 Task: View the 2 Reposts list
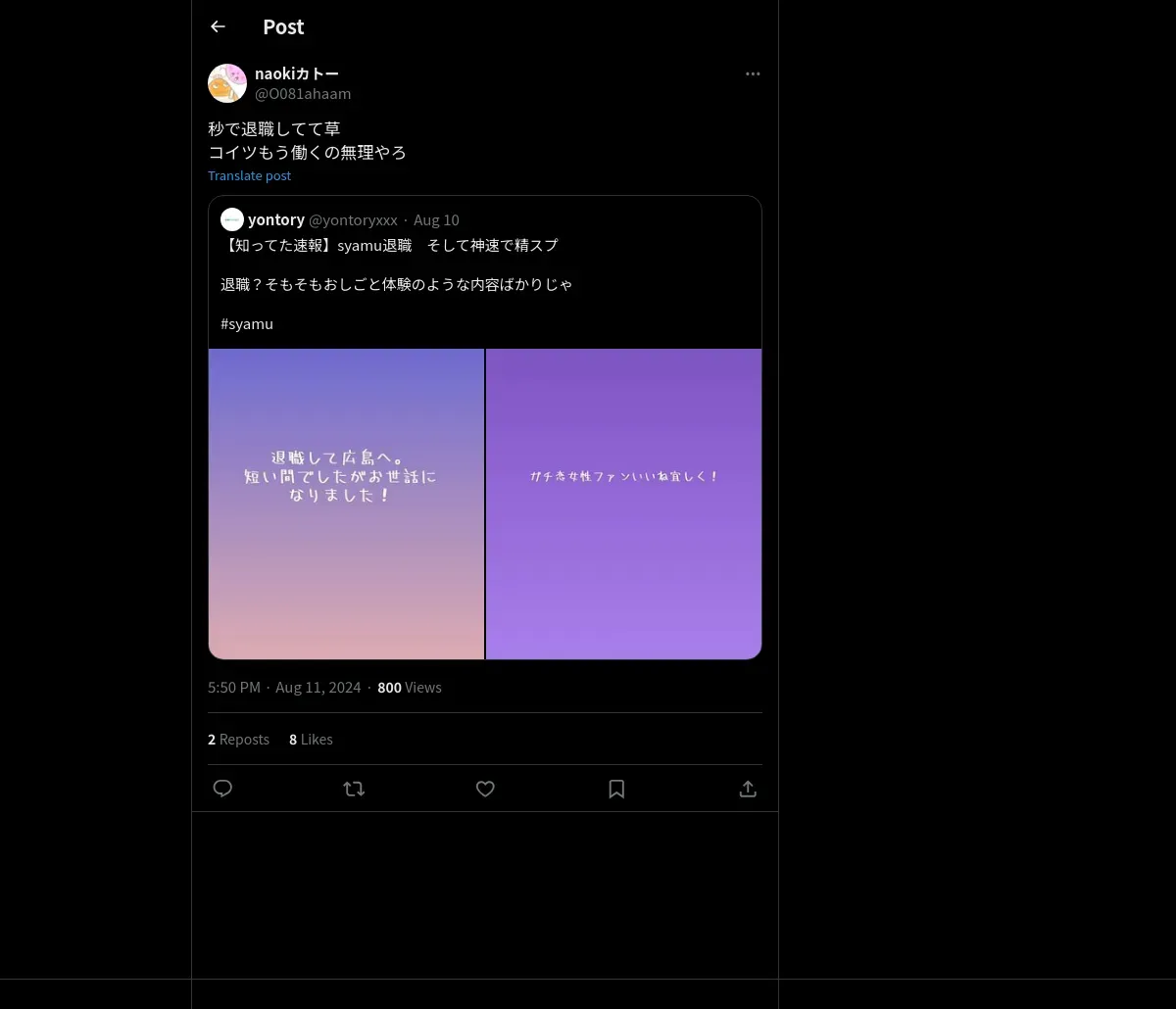pos(238,740)
